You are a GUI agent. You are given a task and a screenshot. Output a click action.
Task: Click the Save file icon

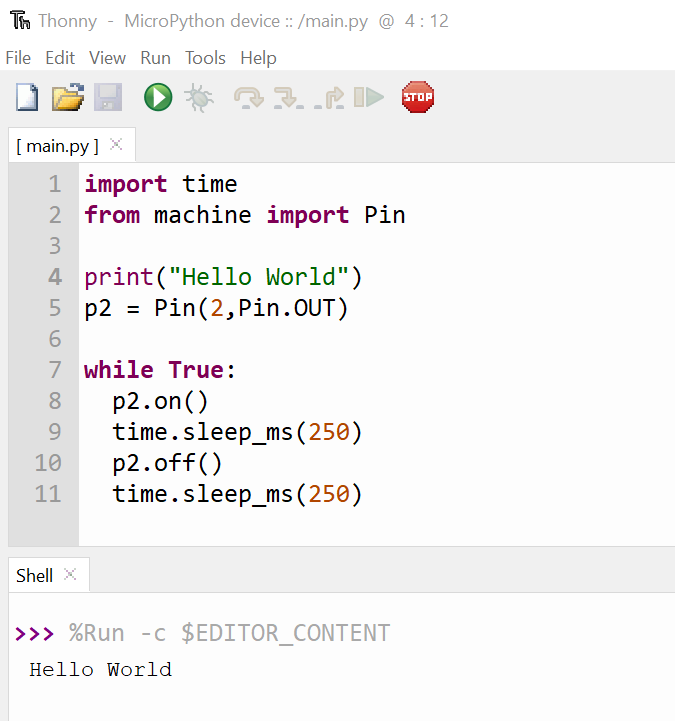click(x=108, y=97)
